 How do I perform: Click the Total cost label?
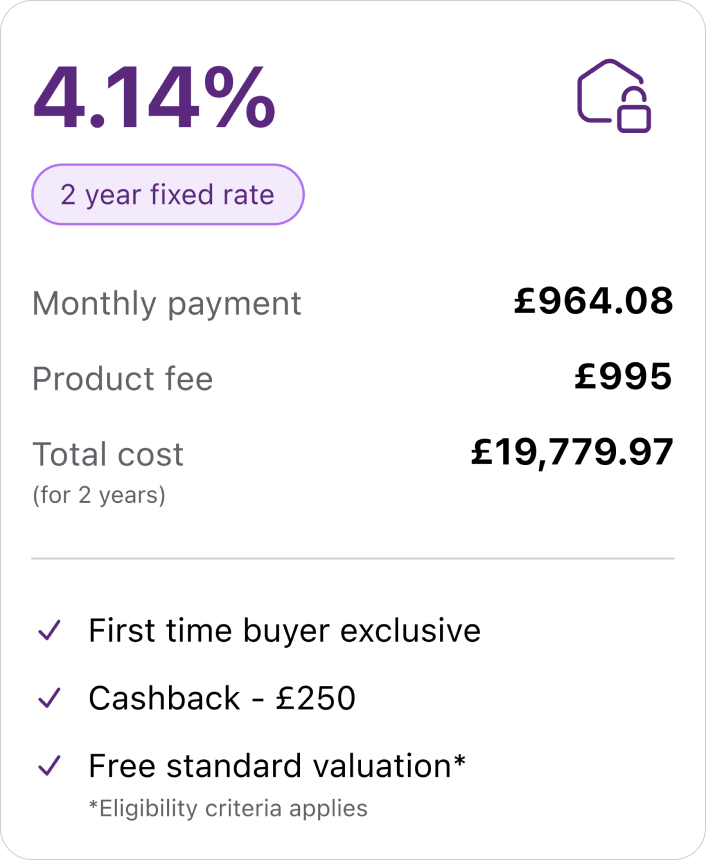pos(108,454)
